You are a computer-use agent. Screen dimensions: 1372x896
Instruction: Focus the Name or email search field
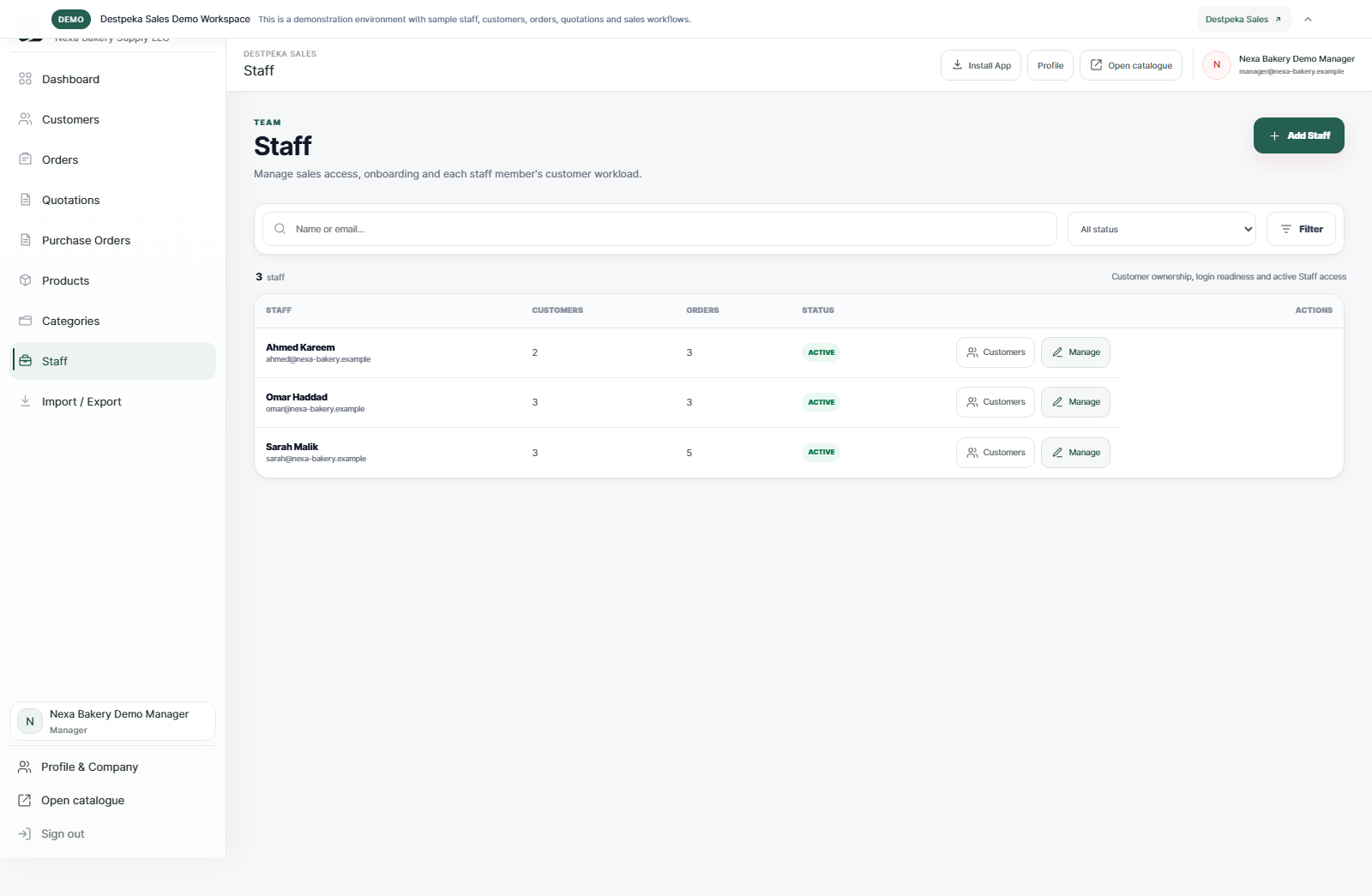(659, 229)
